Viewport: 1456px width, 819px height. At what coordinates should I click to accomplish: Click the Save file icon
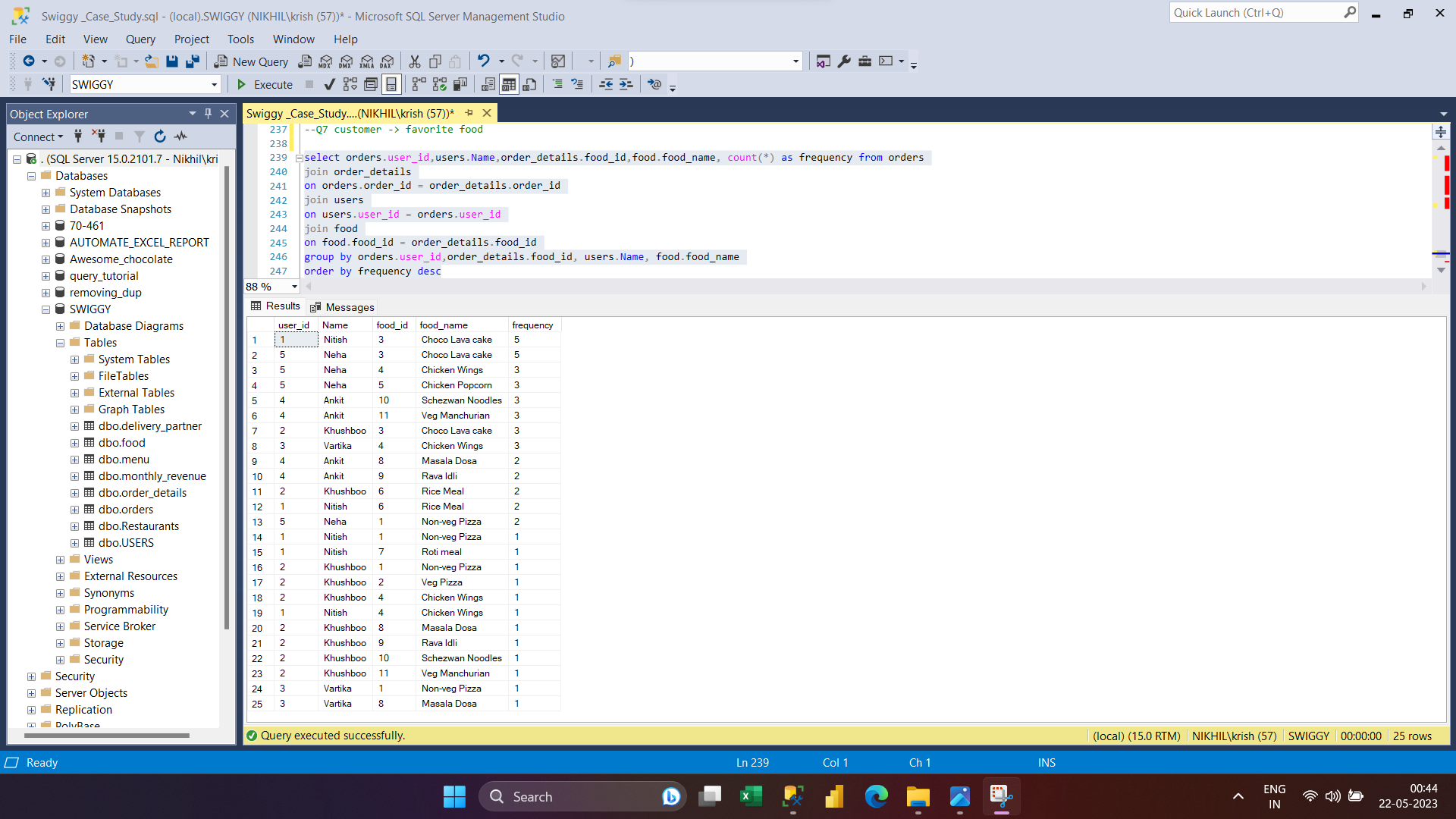coord(172,61)
